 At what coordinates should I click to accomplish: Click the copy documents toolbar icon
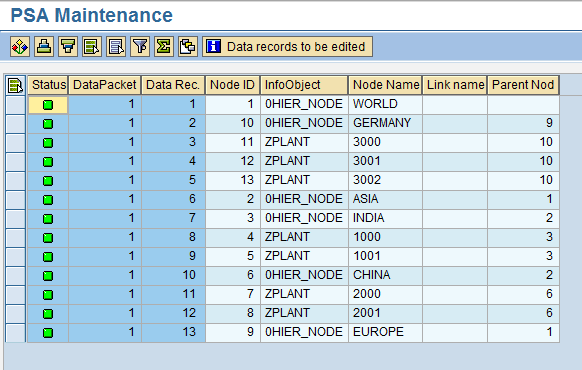188,47
